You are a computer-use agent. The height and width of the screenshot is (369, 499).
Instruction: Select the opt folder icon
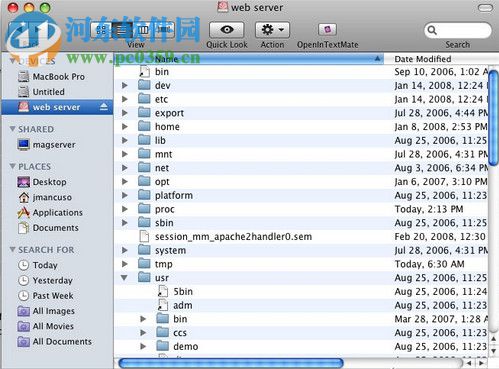click(144, 181)
